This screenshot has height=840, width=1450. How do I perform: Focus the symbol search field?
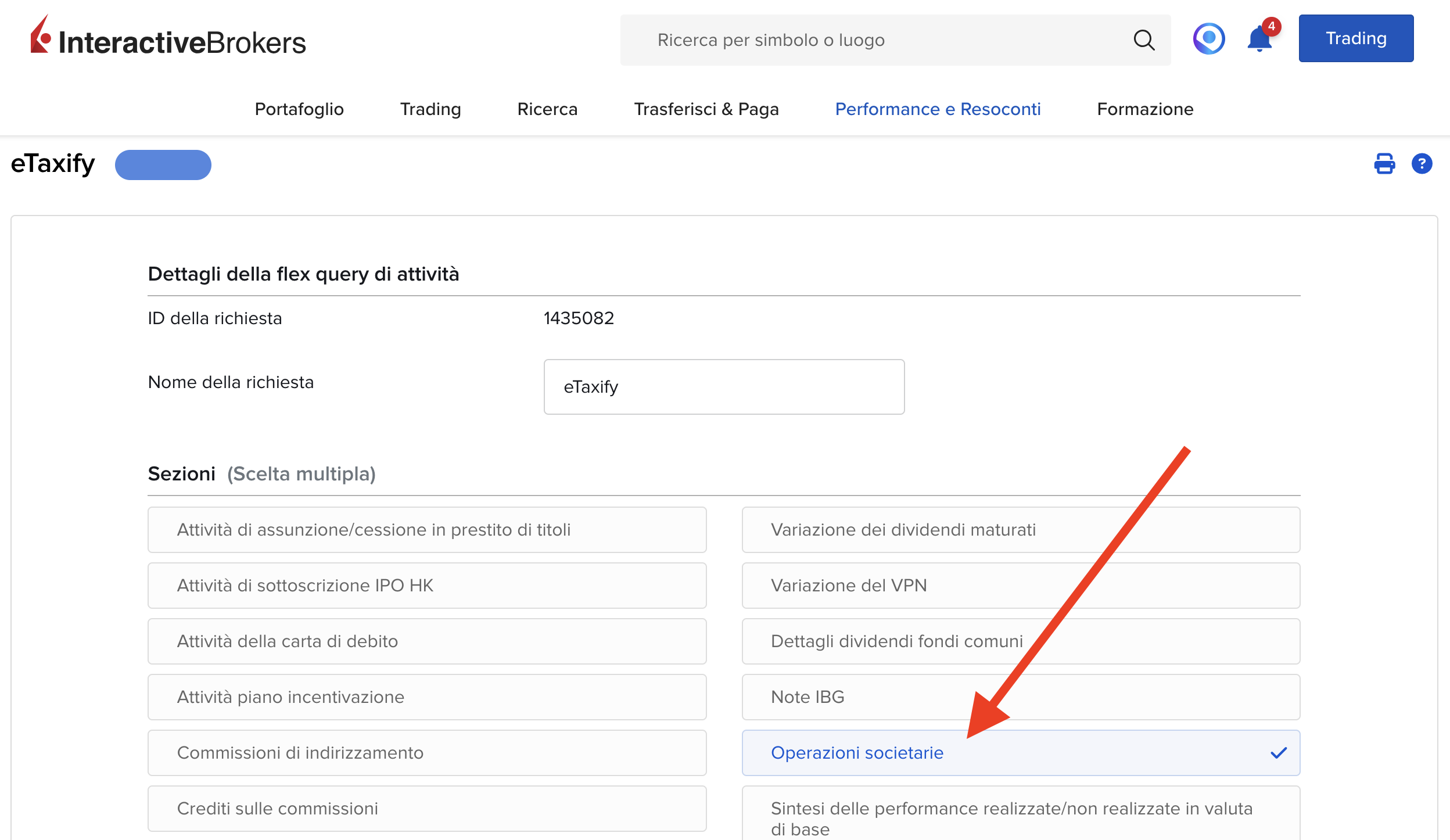[895, 40]
